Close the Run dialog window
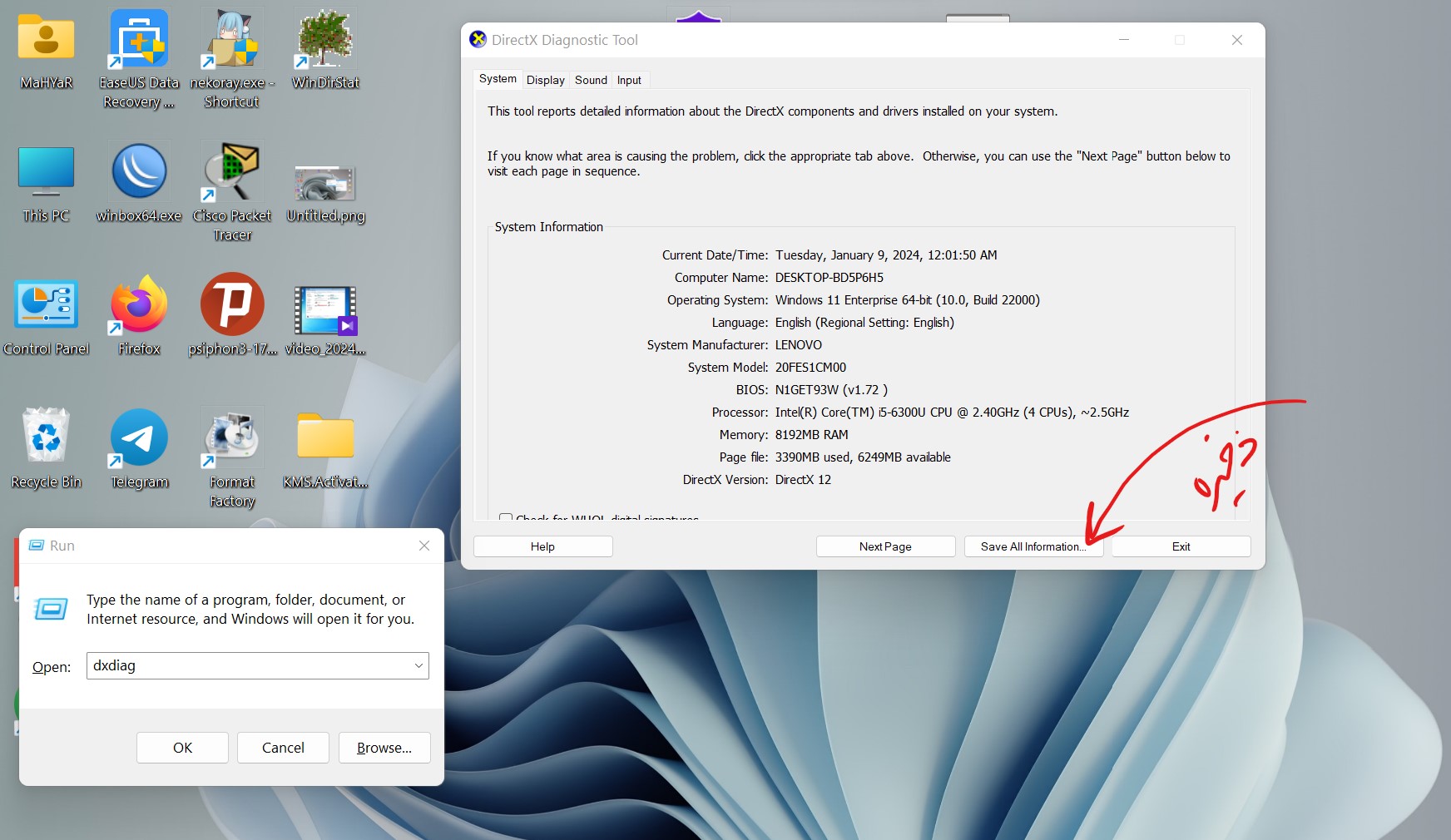Image resolution: width=1451 pixels, height=840 pixels. click(424, 546)
